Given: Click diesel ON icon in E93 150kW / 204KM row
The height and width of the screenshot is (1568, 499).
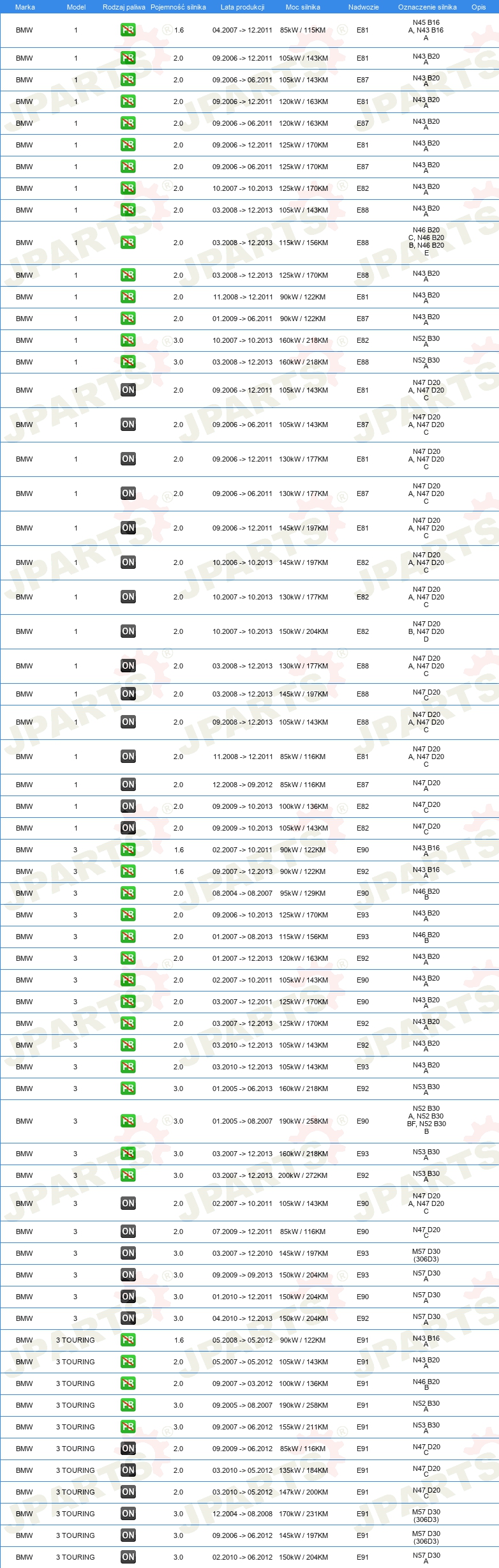Looking at the screenshot, I should 128,1275.
